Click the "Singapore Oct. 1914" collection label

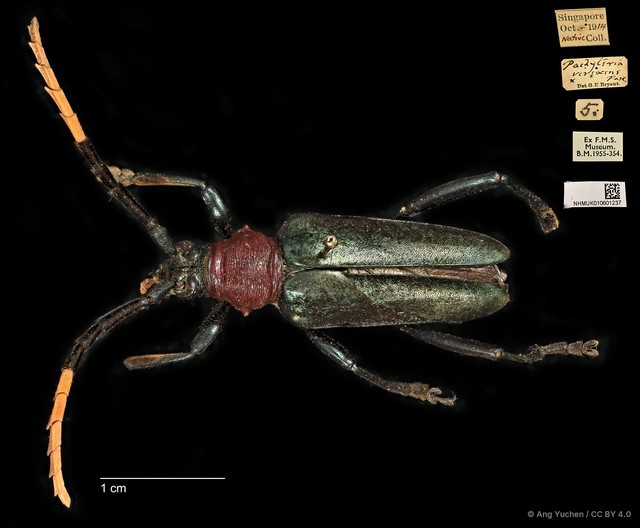(582, 27)
